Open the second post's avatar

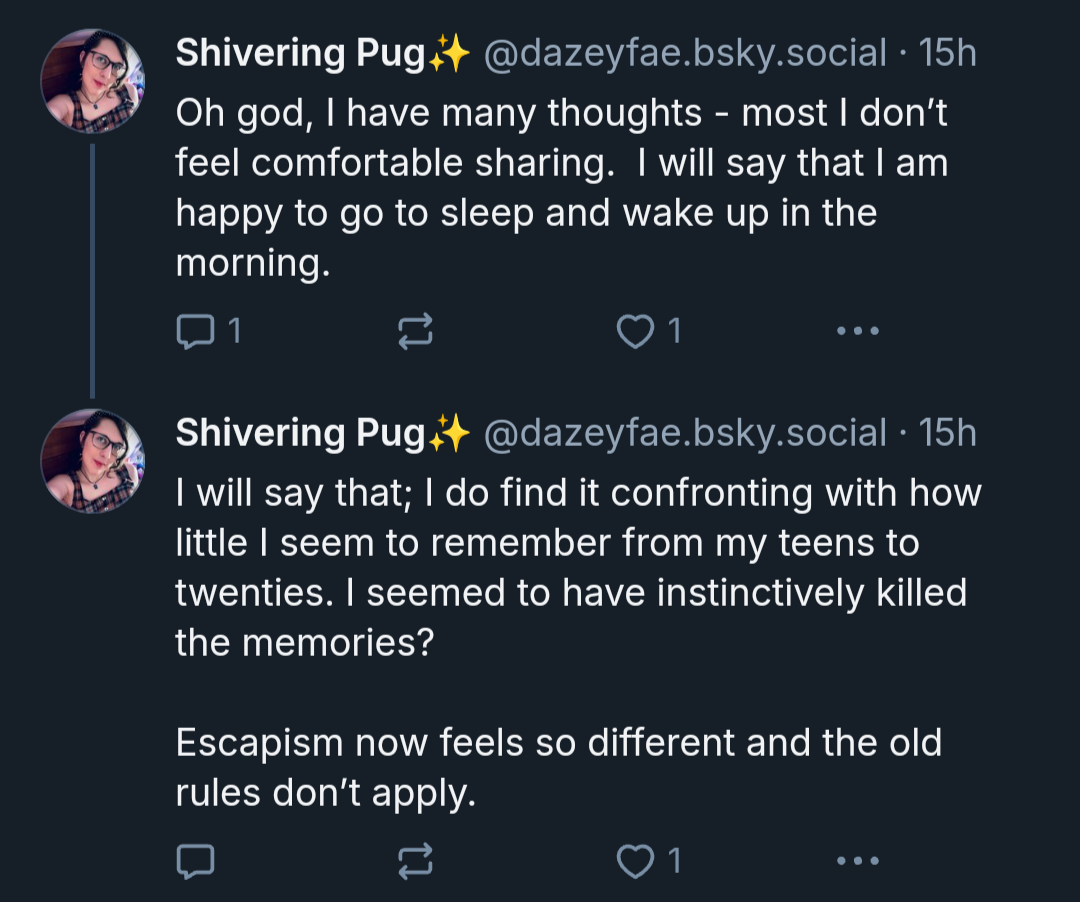[x=92, y=461]
